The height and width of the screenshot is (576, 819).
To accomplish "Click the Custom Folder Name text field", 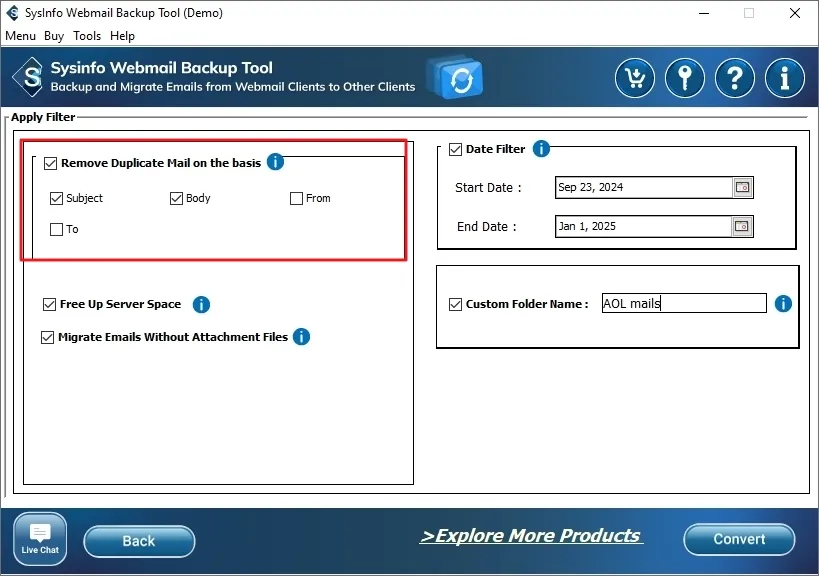I will click(x=684, y=303).
